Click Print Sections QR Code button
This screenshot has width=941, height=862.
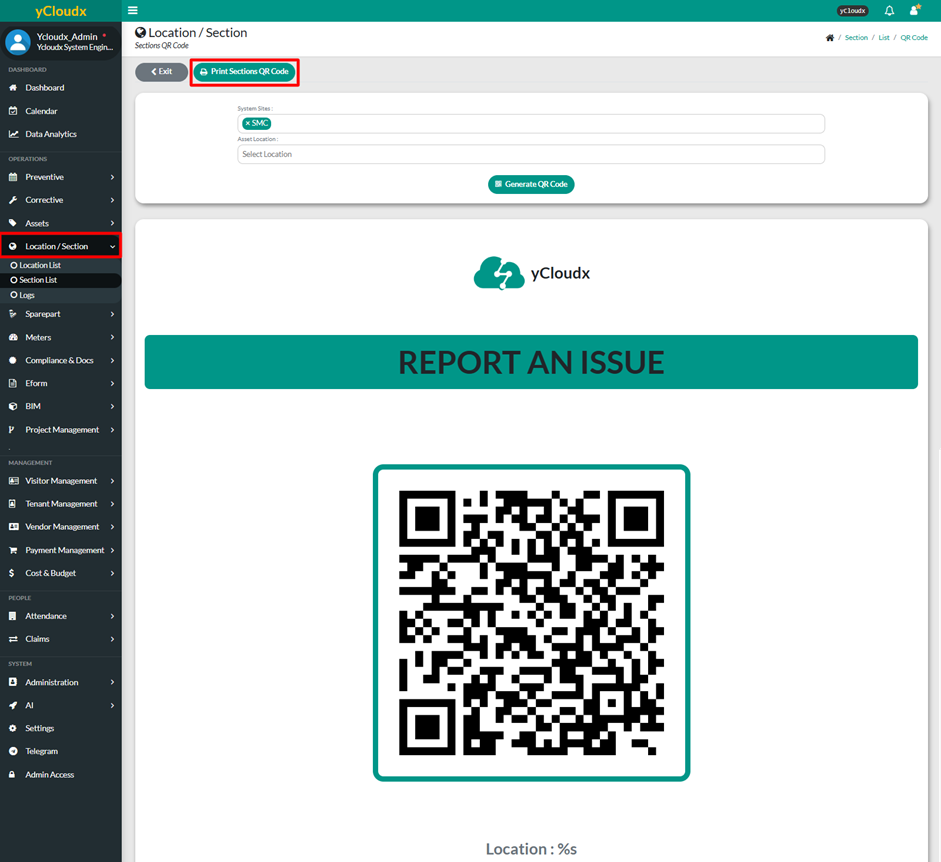(244, 71)
